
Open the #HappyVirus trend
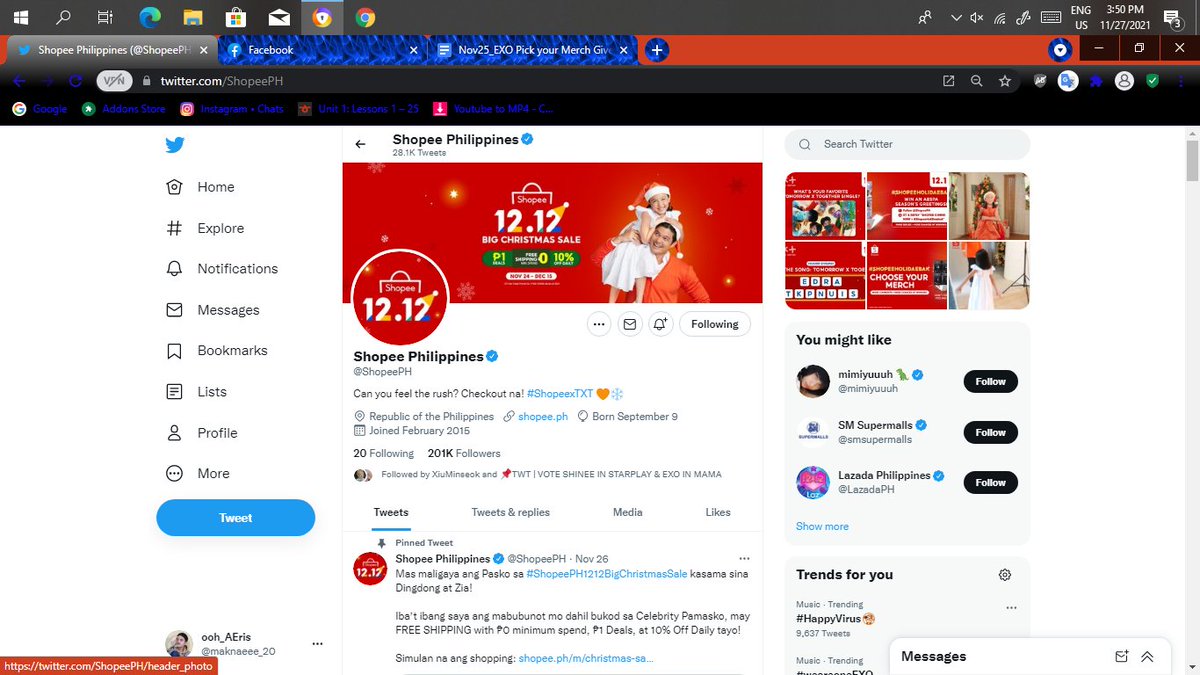coord(836,619)
